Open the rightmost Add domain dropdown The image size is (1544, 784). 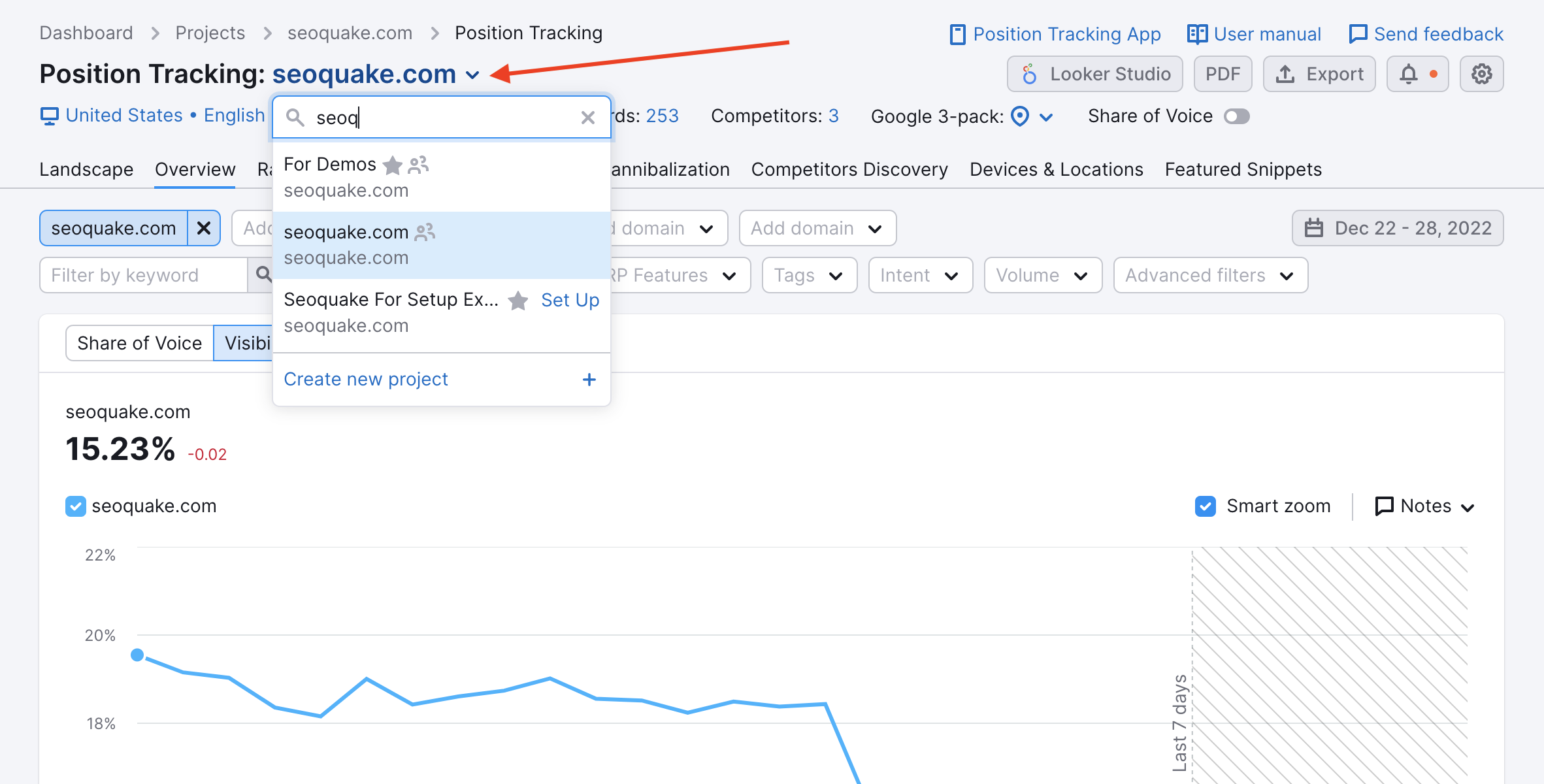817,228
